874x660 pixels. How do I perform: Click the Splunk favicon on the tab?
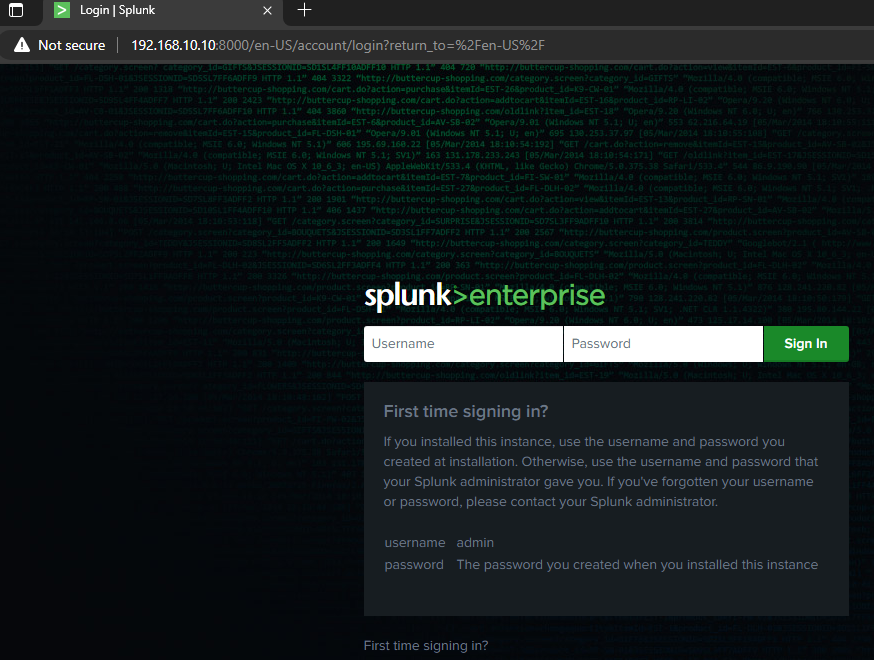tap(62, 10)
